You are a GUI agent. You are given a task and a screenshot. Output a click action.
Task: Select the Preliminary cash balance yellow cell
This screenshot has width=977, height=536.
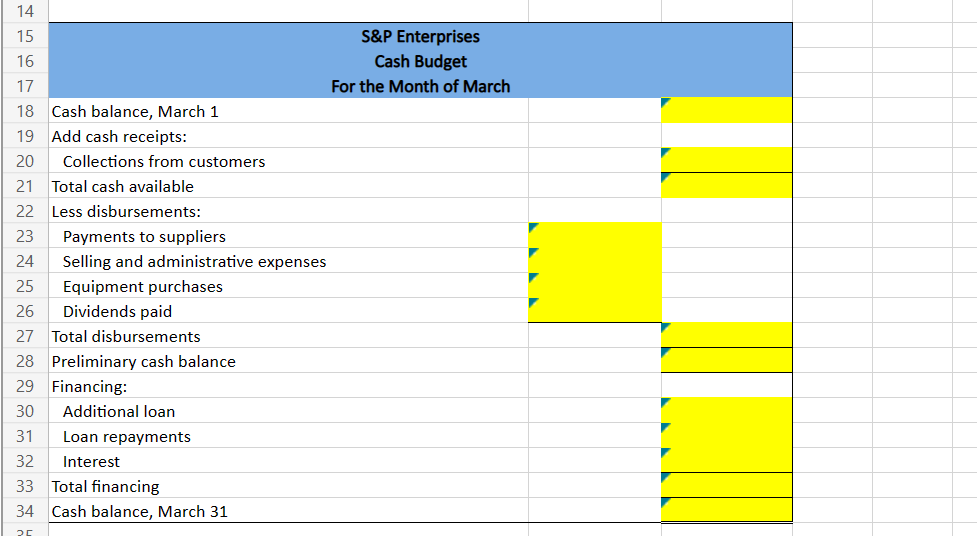727,360
